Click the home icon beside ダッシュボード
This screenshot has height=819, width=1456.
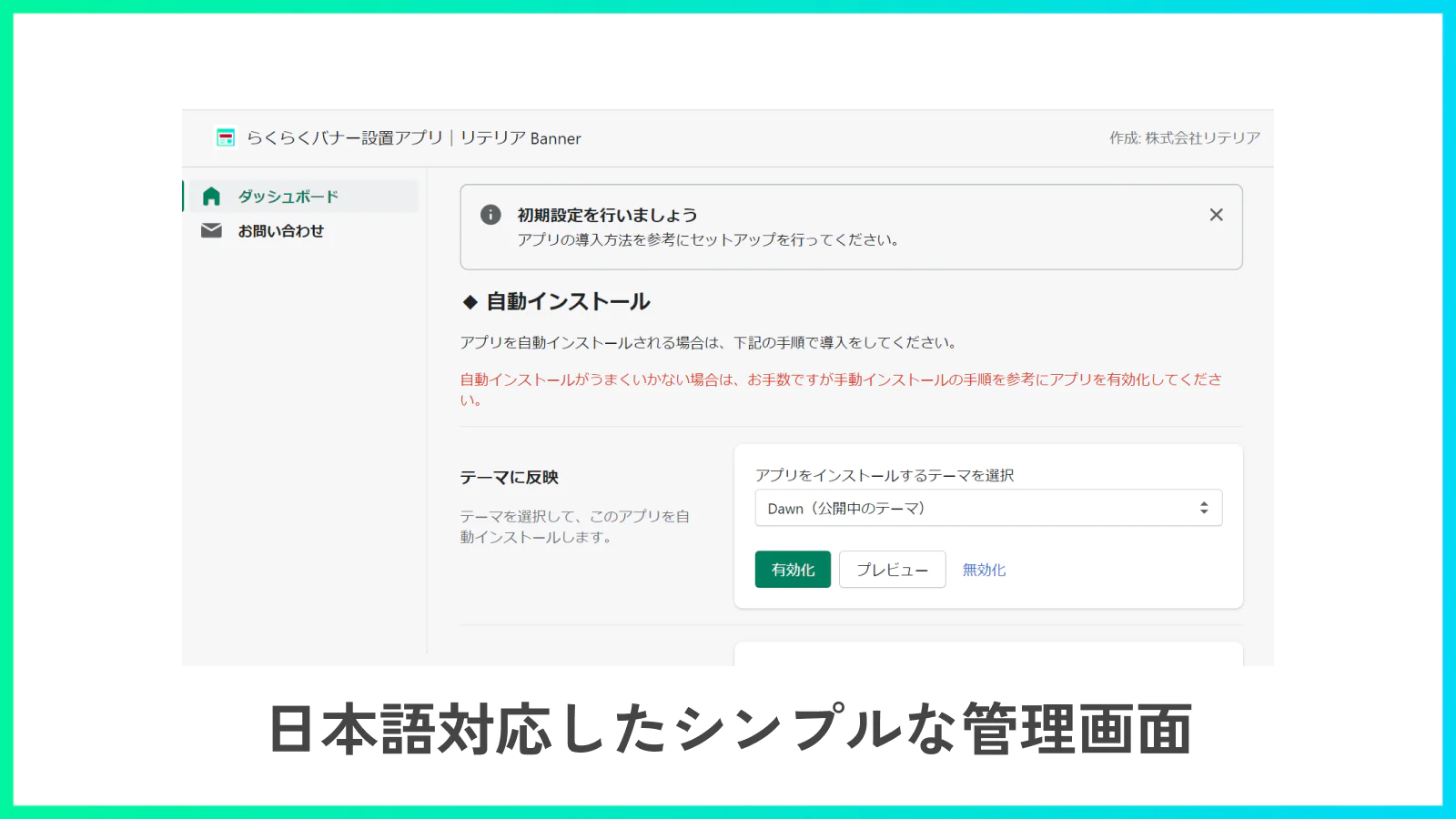211,197
